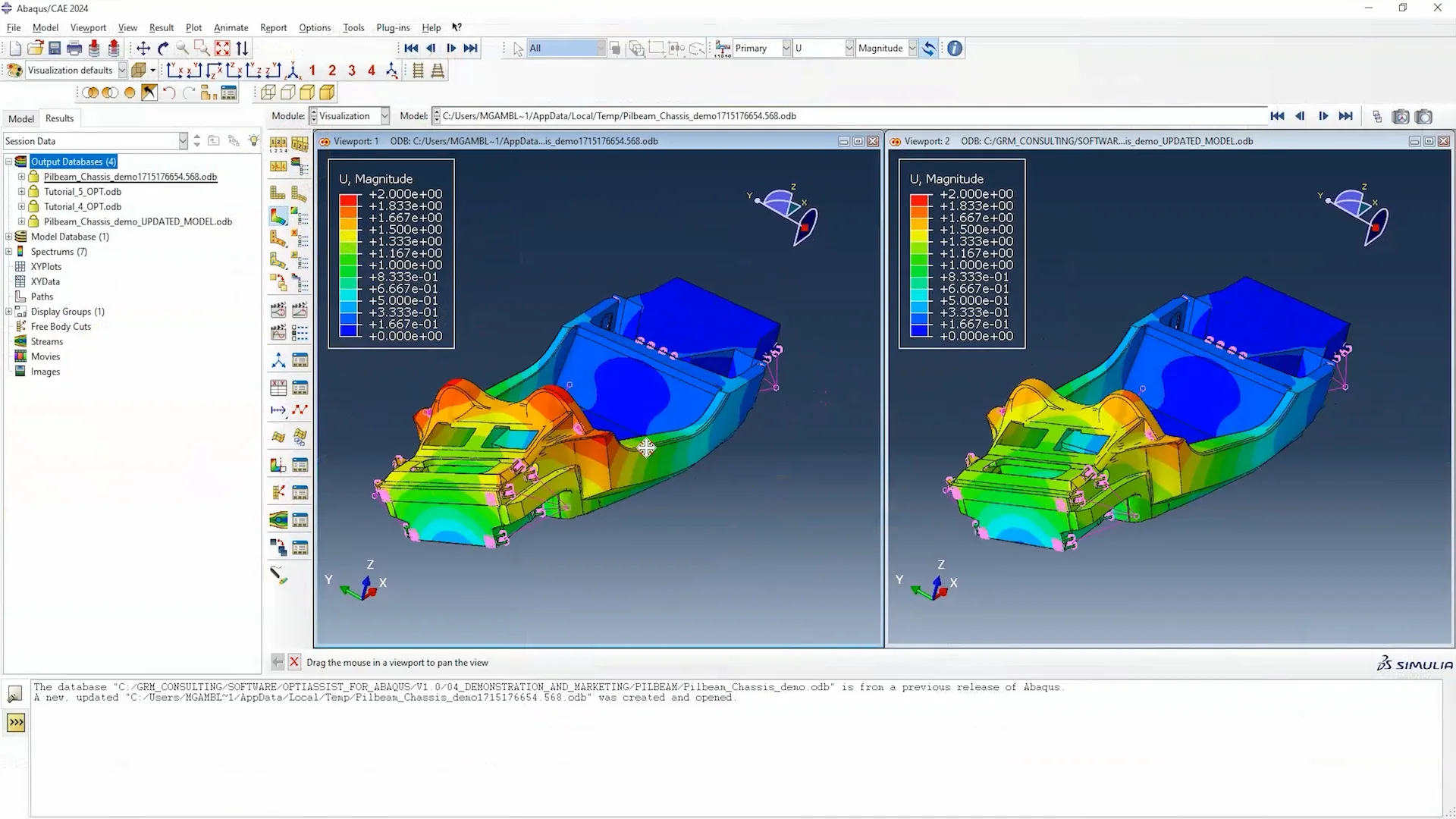
Task: Select the Free Body Cuts item
Action: 61,327
